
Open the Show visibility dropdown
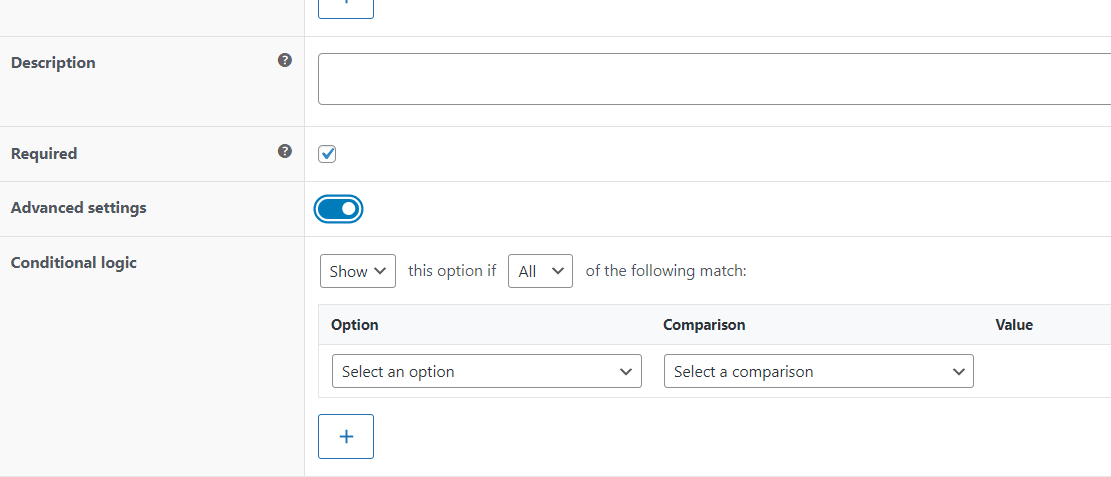358,271
